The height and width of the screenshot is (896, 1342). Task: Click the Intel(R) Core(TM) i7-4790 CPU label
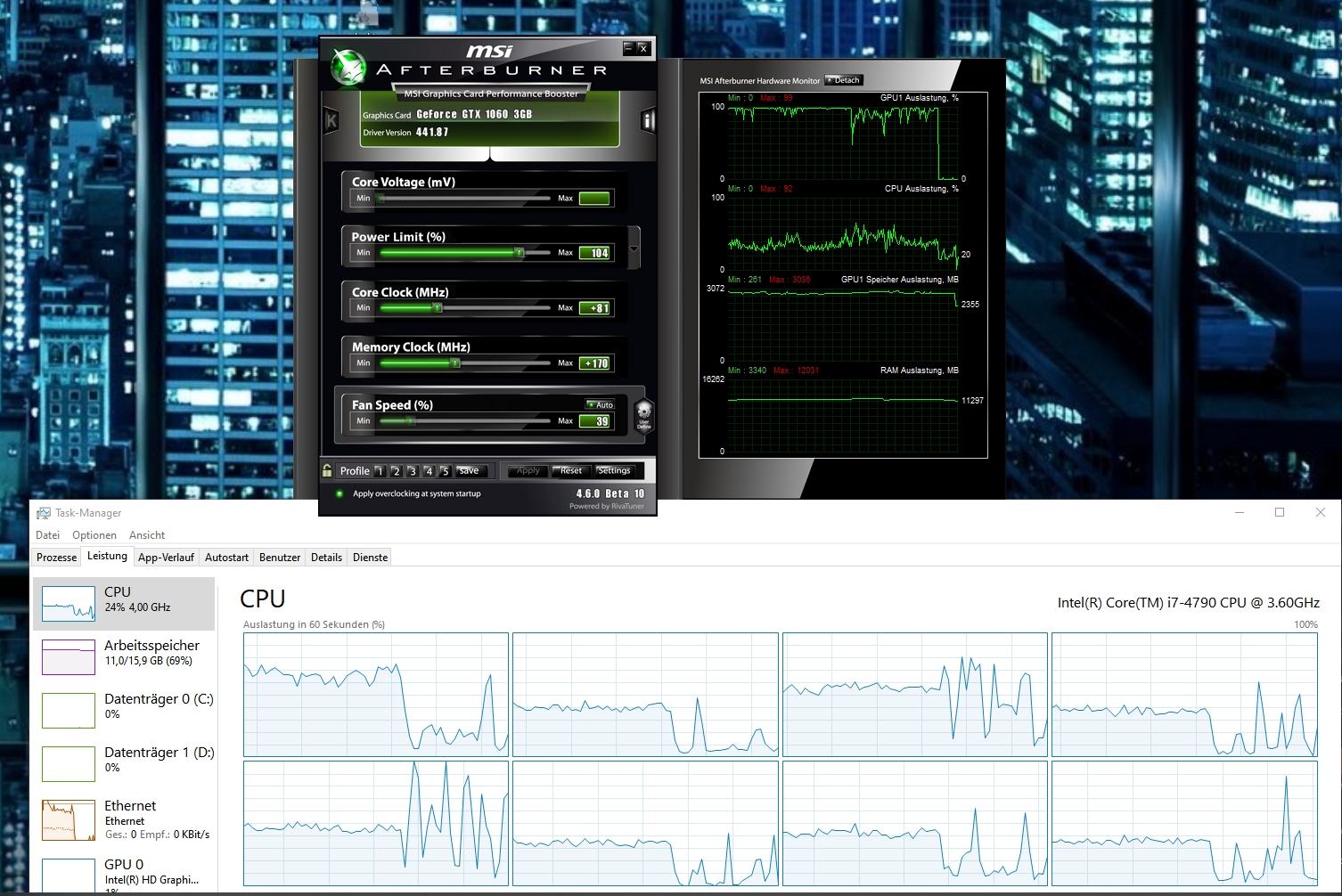coord(1188,603)
